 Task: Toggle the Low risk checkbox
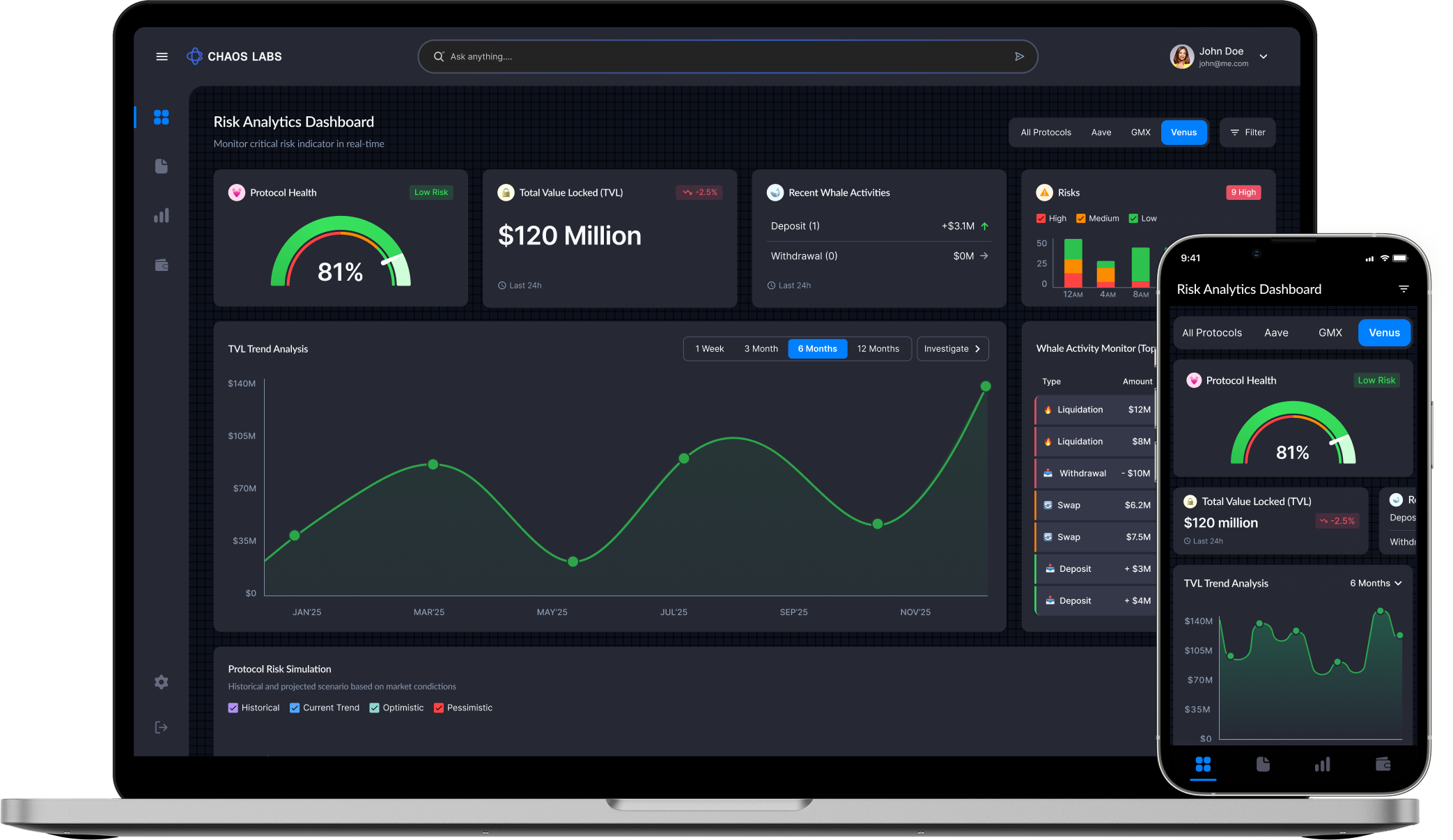tap(1133, 219)
